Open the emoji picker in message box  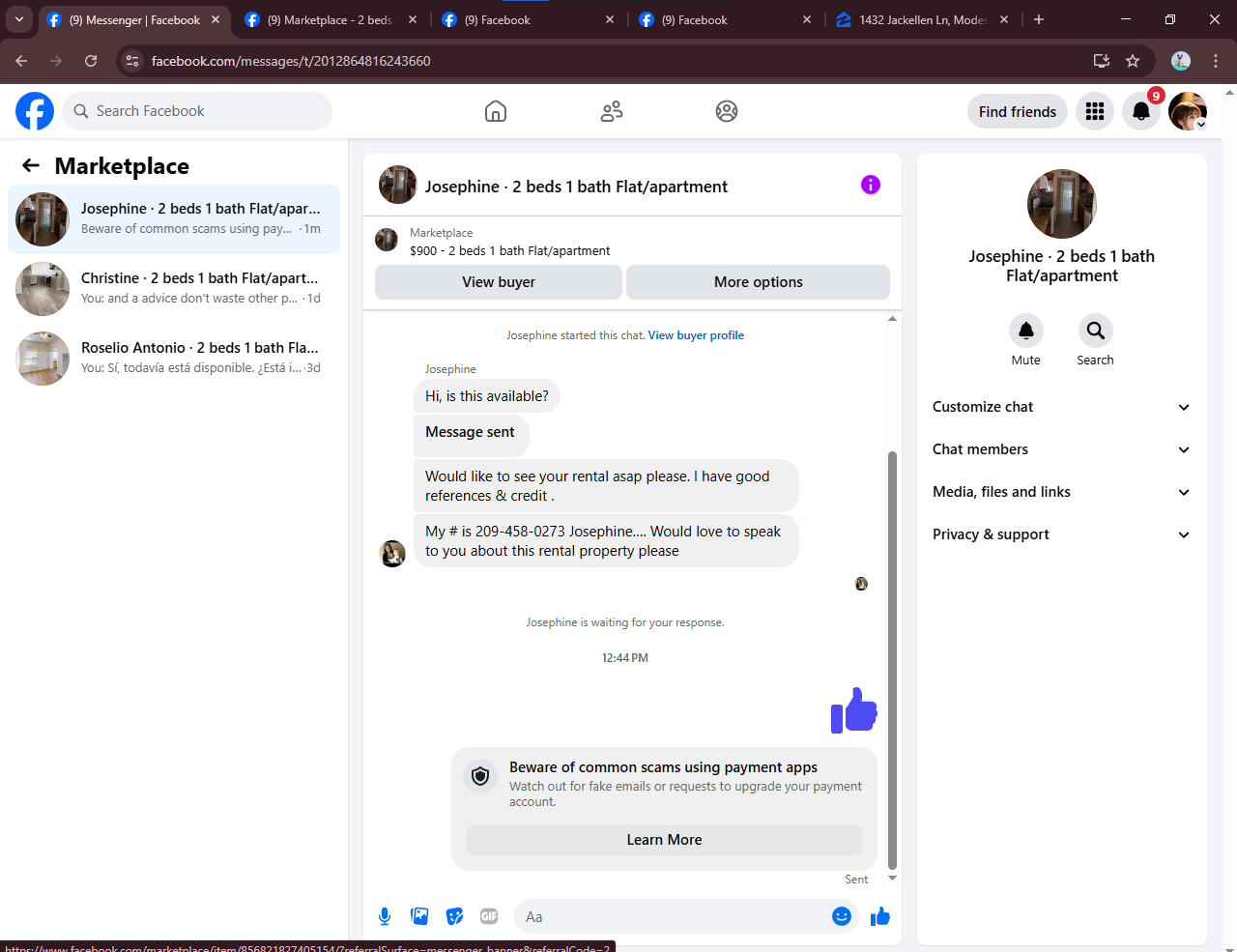842,916
